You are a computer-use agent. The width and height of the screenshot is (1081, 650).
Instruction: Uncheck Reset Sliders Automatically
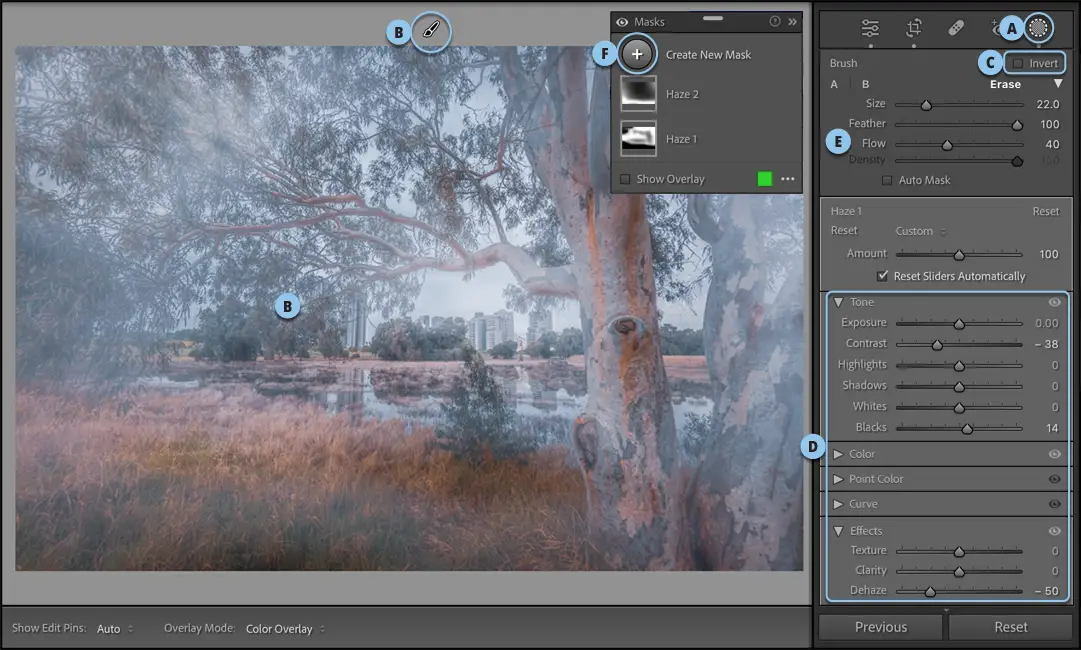882,276
